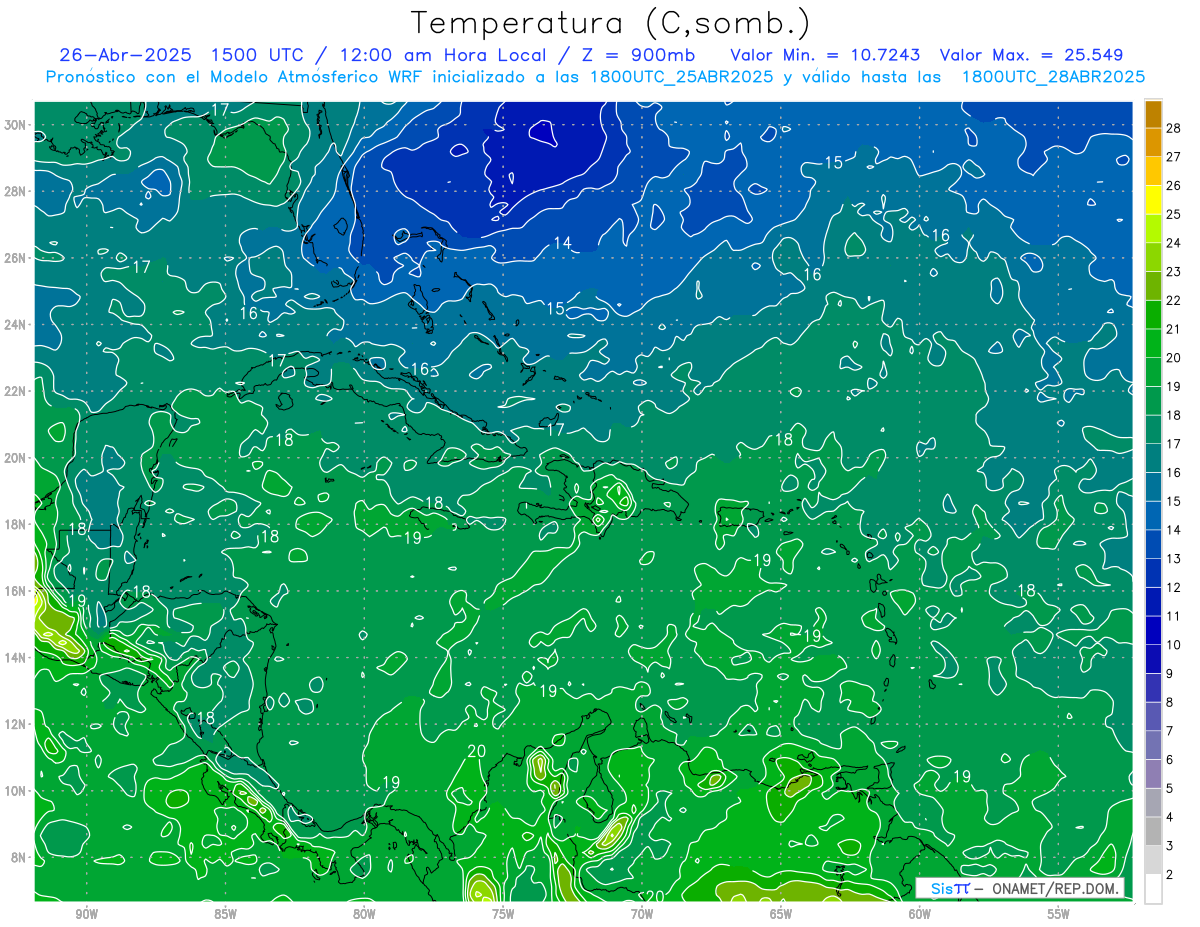This screenshot has height=927, width=1200.
Task: Click the "65W" longitude axis label
Action: click(781, 914)
